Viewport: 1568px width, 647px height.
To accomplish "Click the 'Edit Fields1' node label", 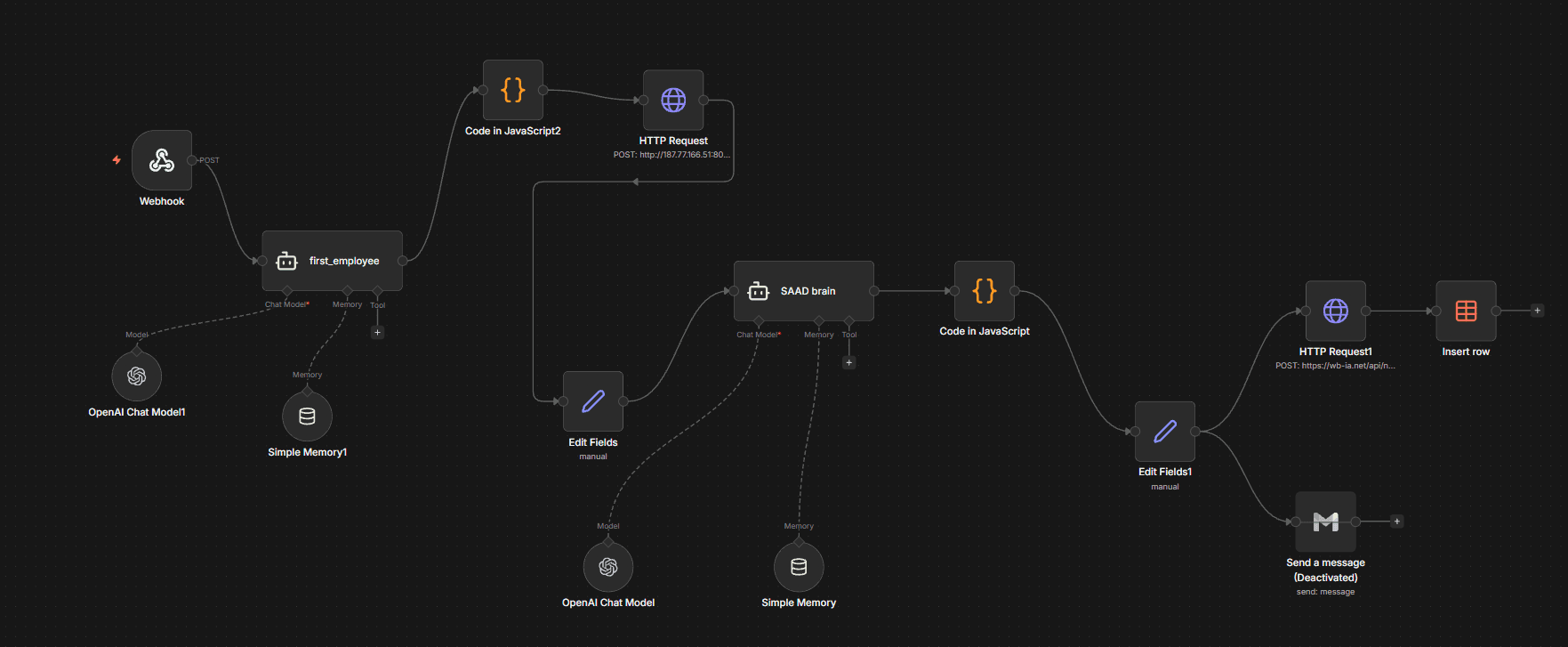I will [x=1165, y=472].
